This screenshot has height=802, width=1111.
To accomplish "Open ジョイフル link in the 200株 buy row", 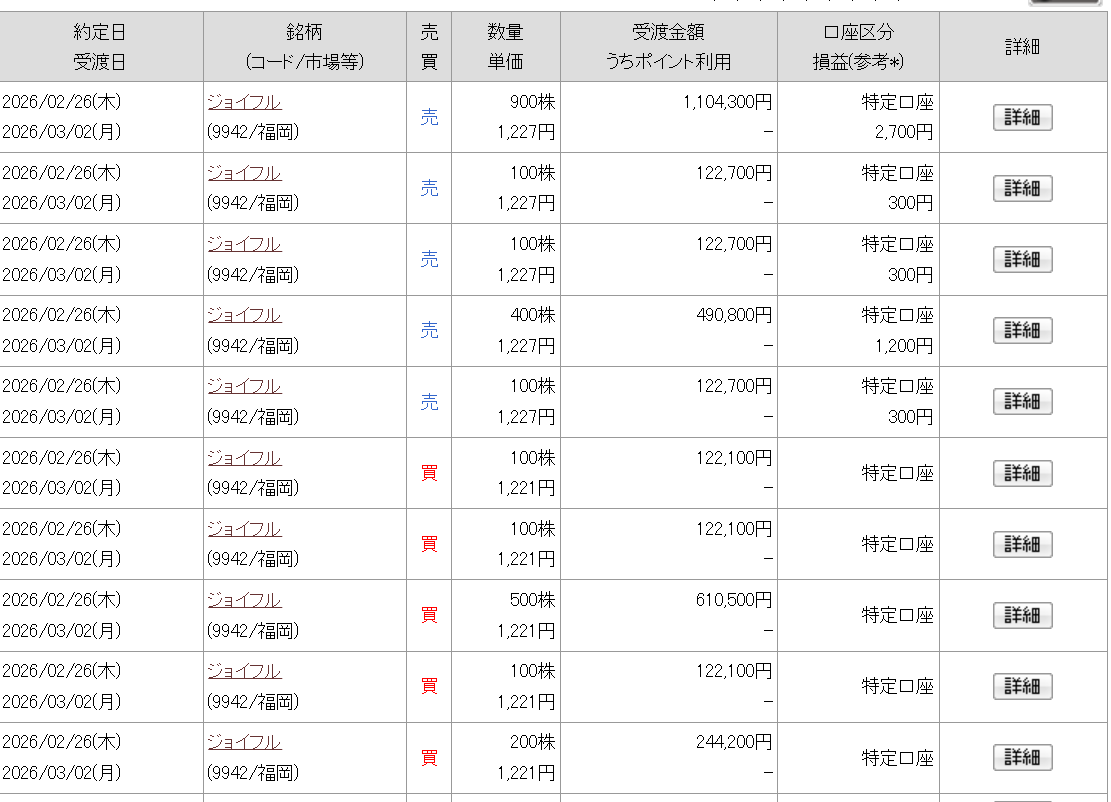I will tap(244, 742).
